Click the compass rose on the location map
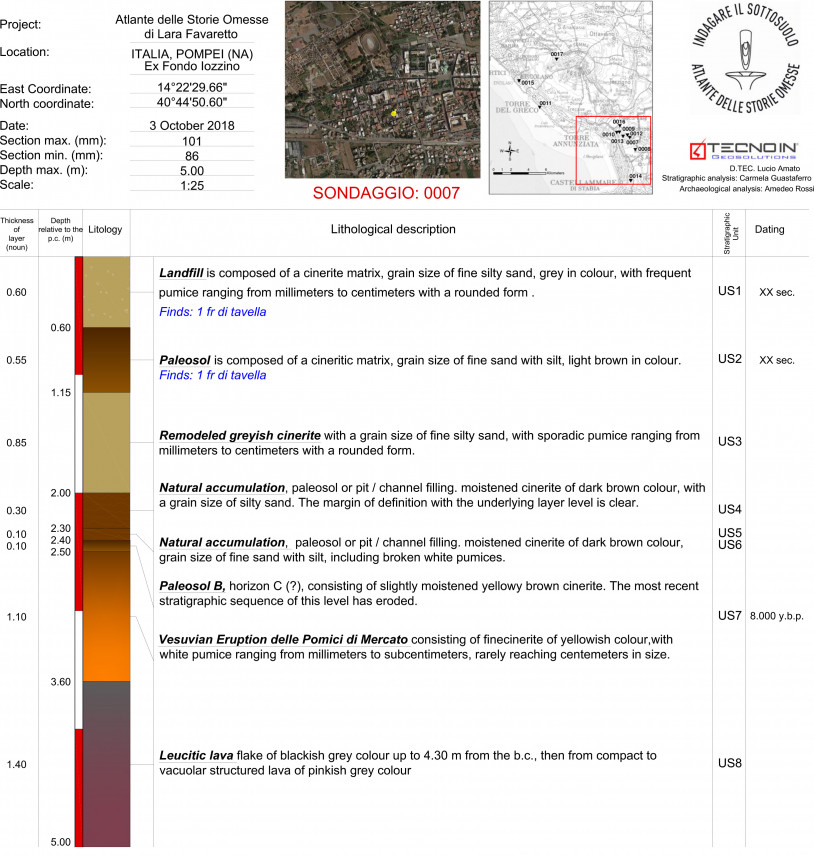The image size is (814, 855). pos(510,151)
